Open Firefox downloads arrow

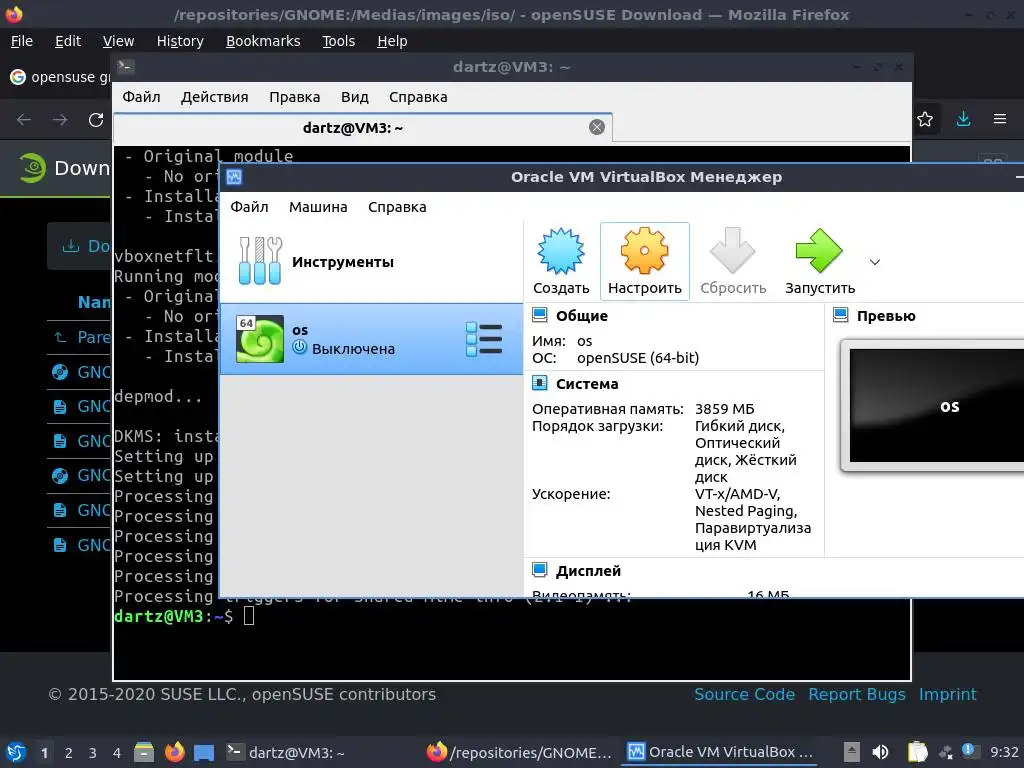963,120
